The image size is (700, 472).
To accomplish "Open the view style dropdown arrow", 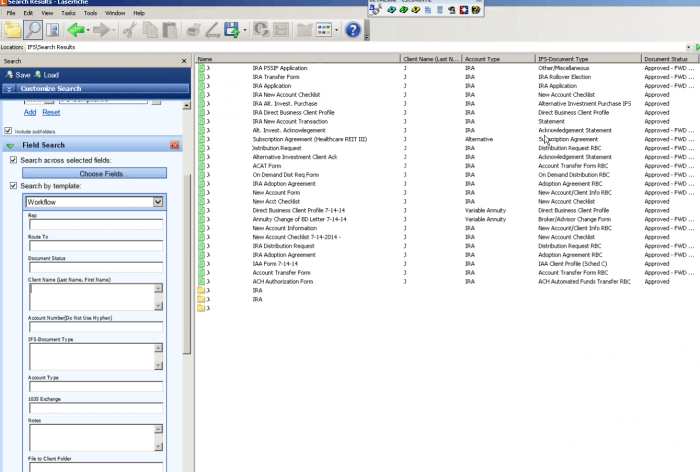I will [x=337, y=30].
